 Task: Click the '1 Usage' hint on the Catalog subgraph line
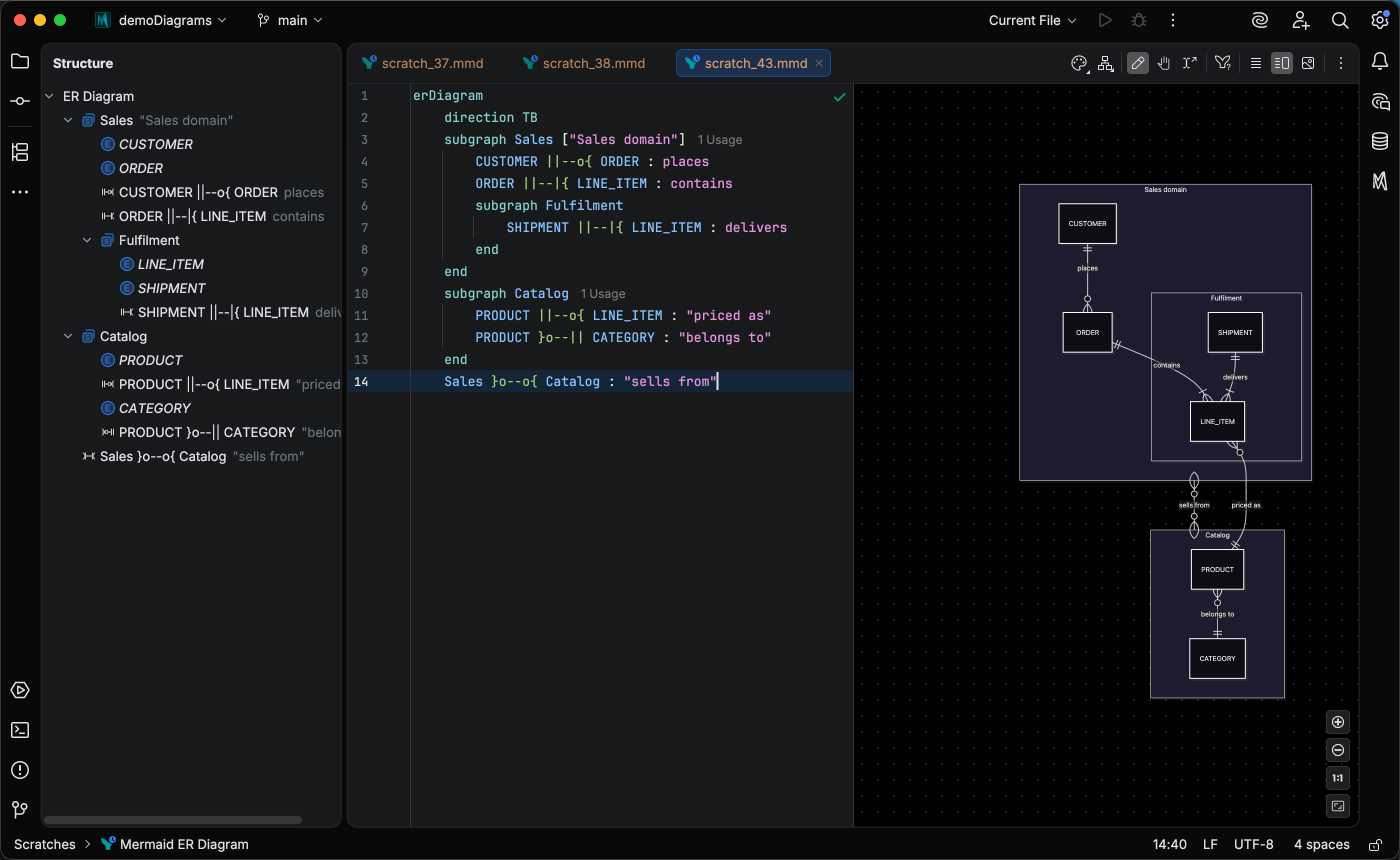603,294
